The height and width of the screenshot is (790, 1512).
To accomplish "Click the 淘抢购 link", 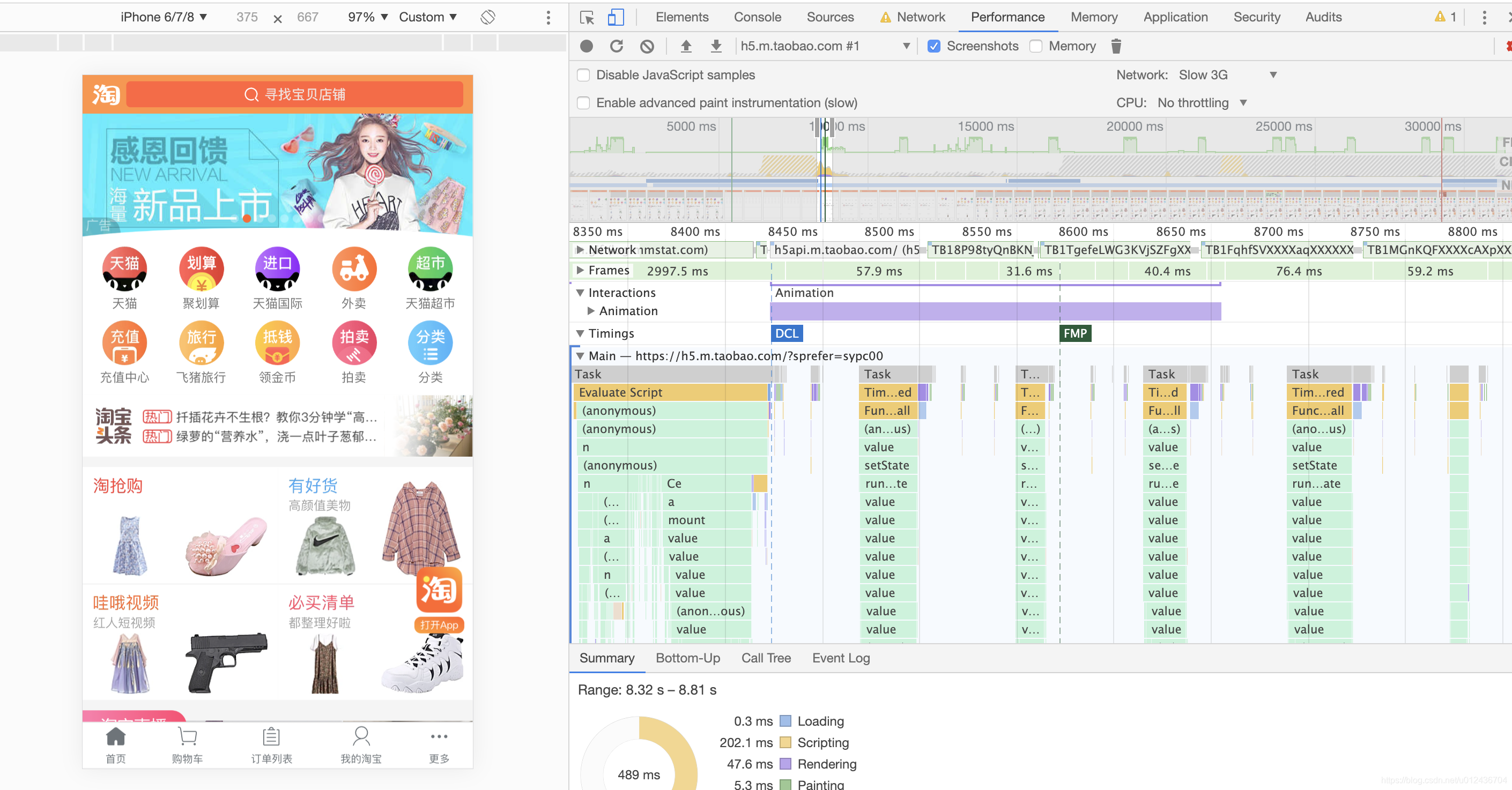I will click(x=117, y=486).
